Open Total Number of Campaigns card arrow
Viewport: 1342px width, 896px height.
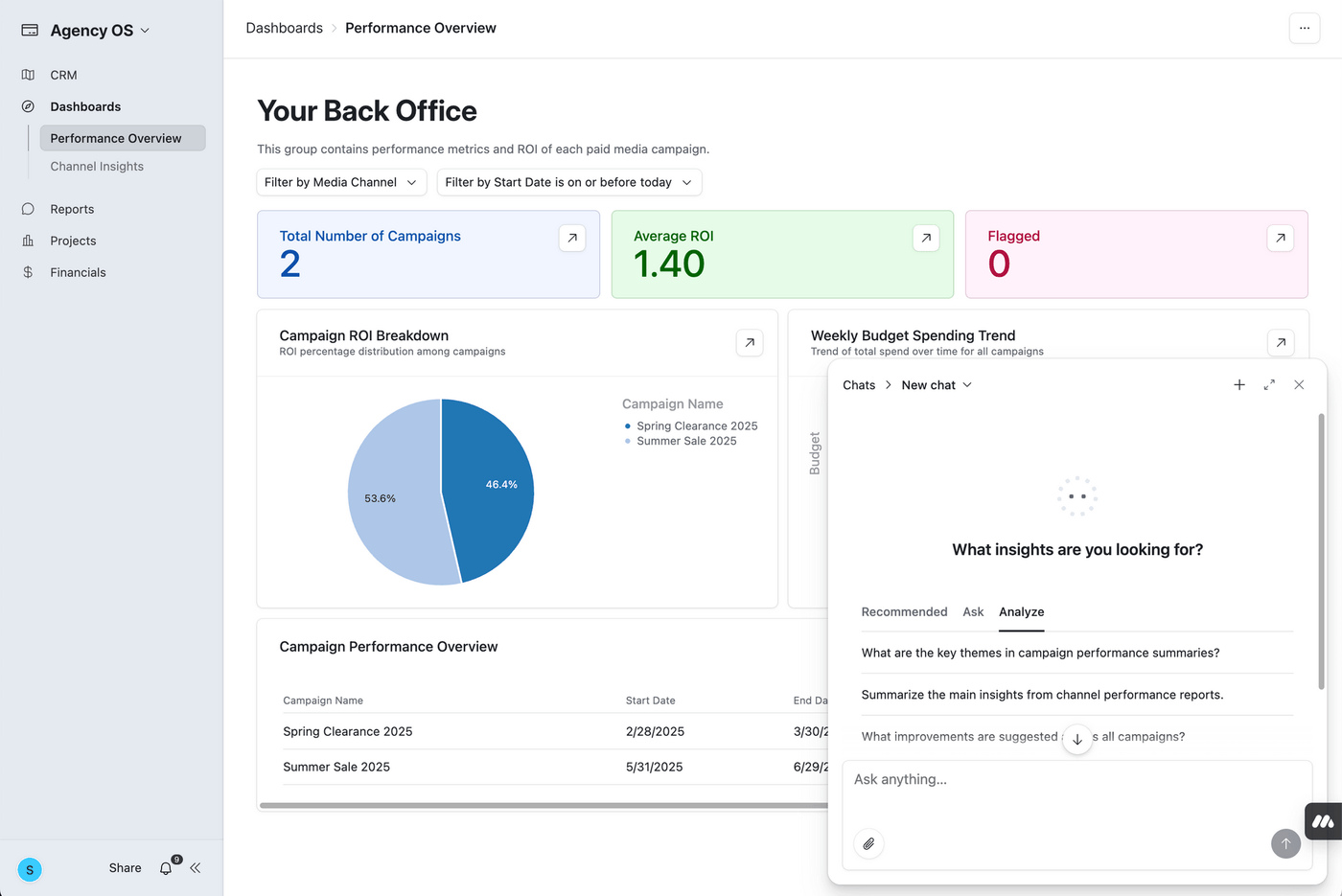(572, 238)
